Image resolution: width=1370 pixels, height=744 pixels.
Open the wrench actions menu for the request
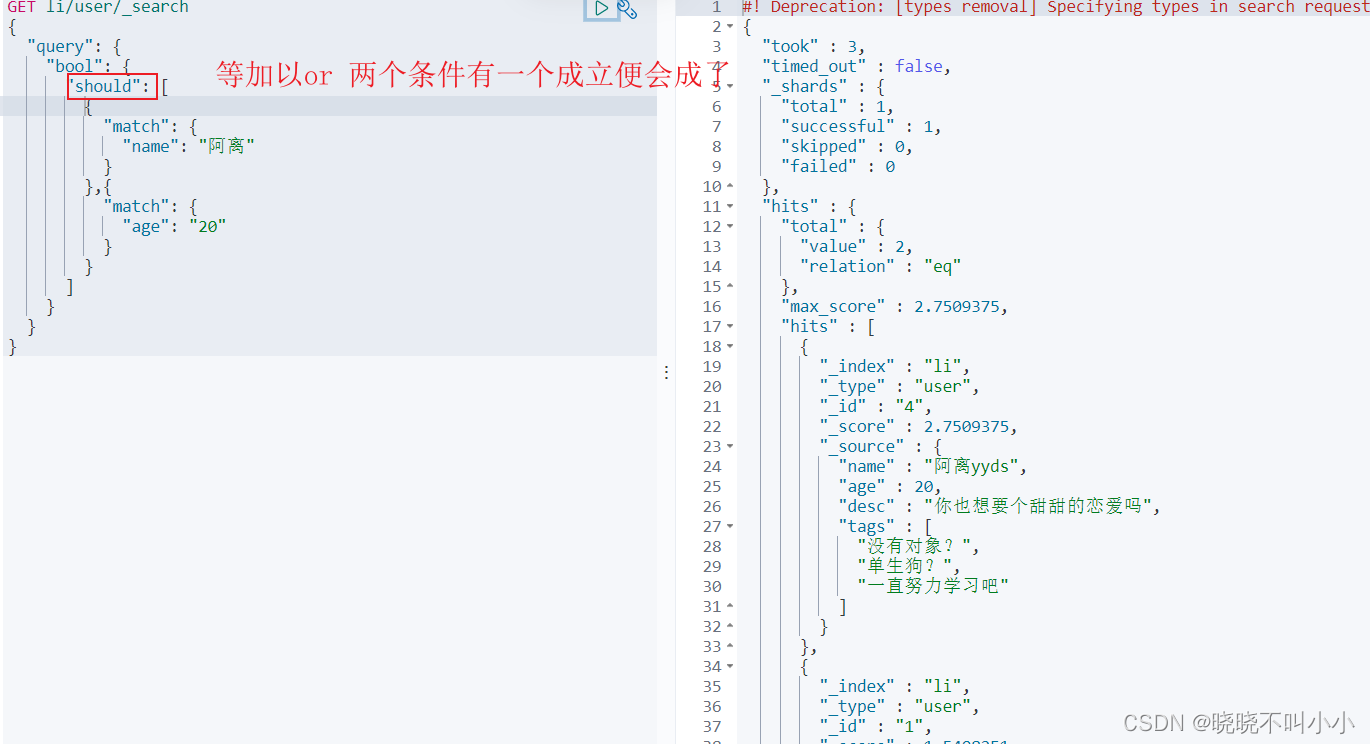627,9
